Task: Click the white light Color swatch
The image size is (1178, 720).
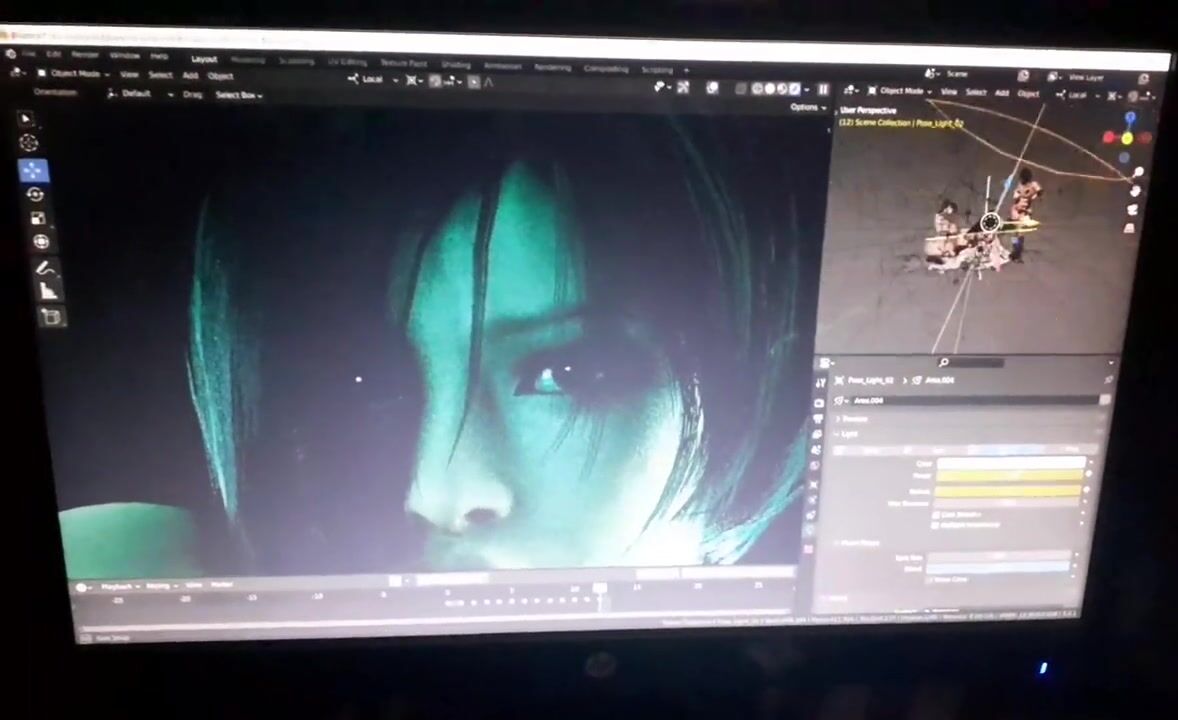Action: (x=1010, y=463)
